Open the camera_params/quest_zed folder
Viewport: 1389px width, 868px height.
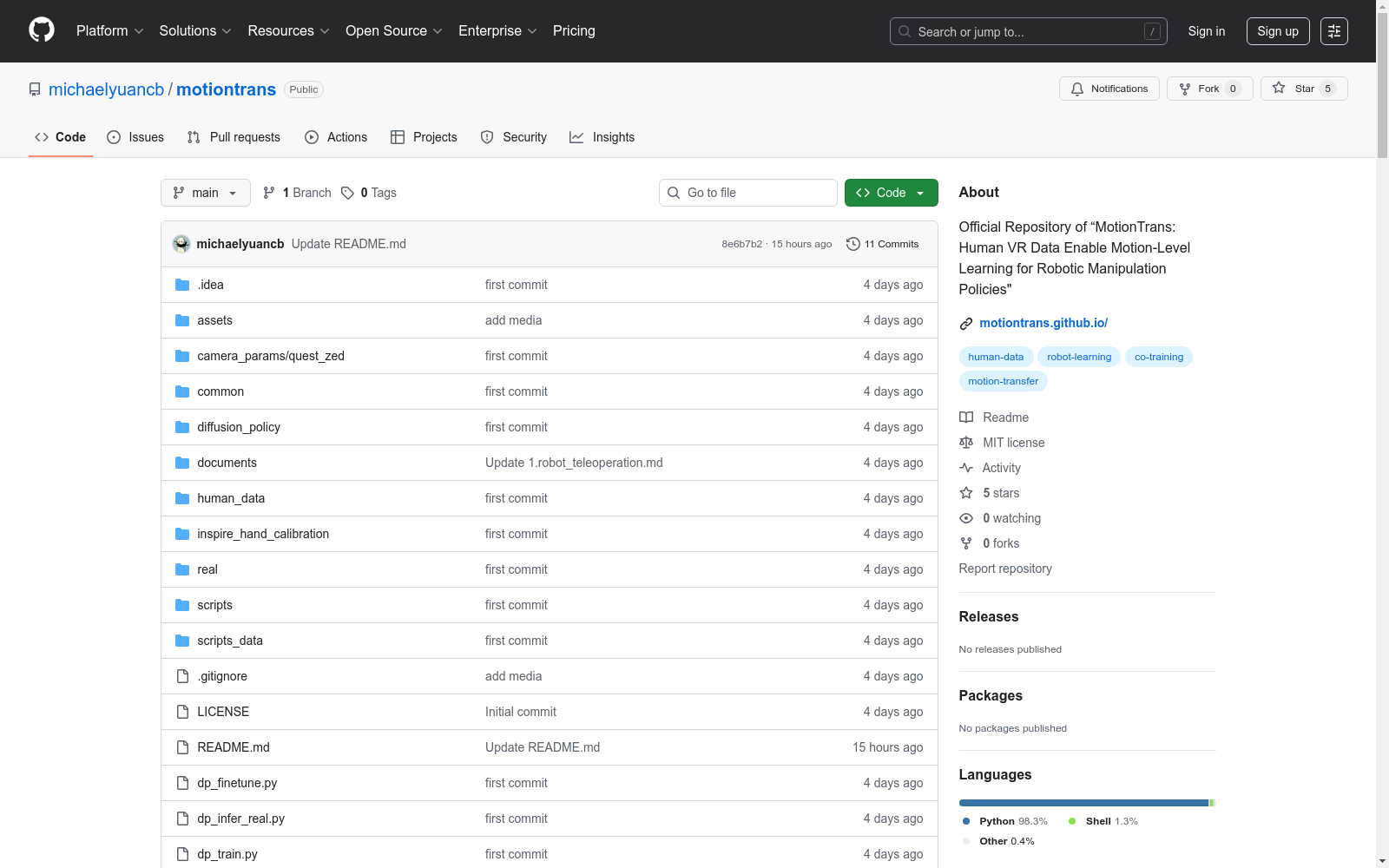tap(271, 356)
